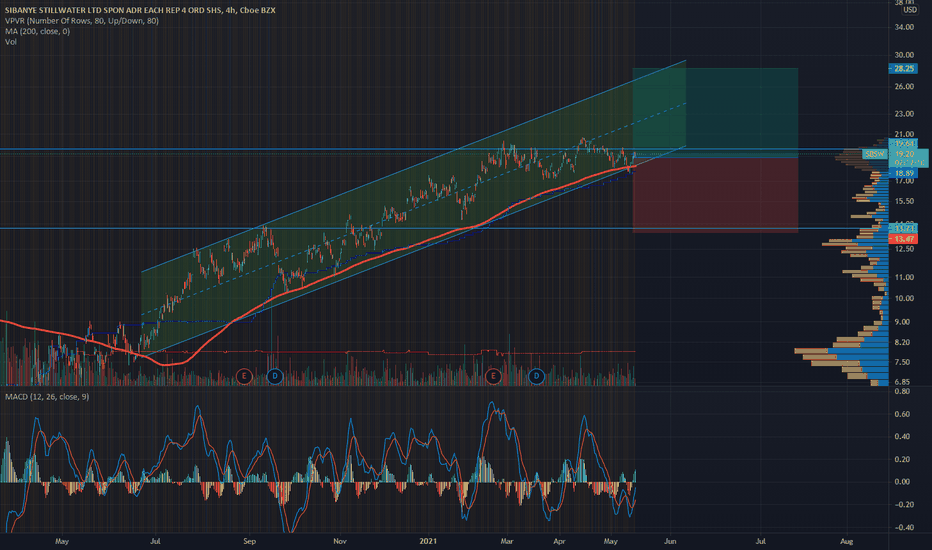Click the -0.20 MACD axis label

[x=904, y=504]
